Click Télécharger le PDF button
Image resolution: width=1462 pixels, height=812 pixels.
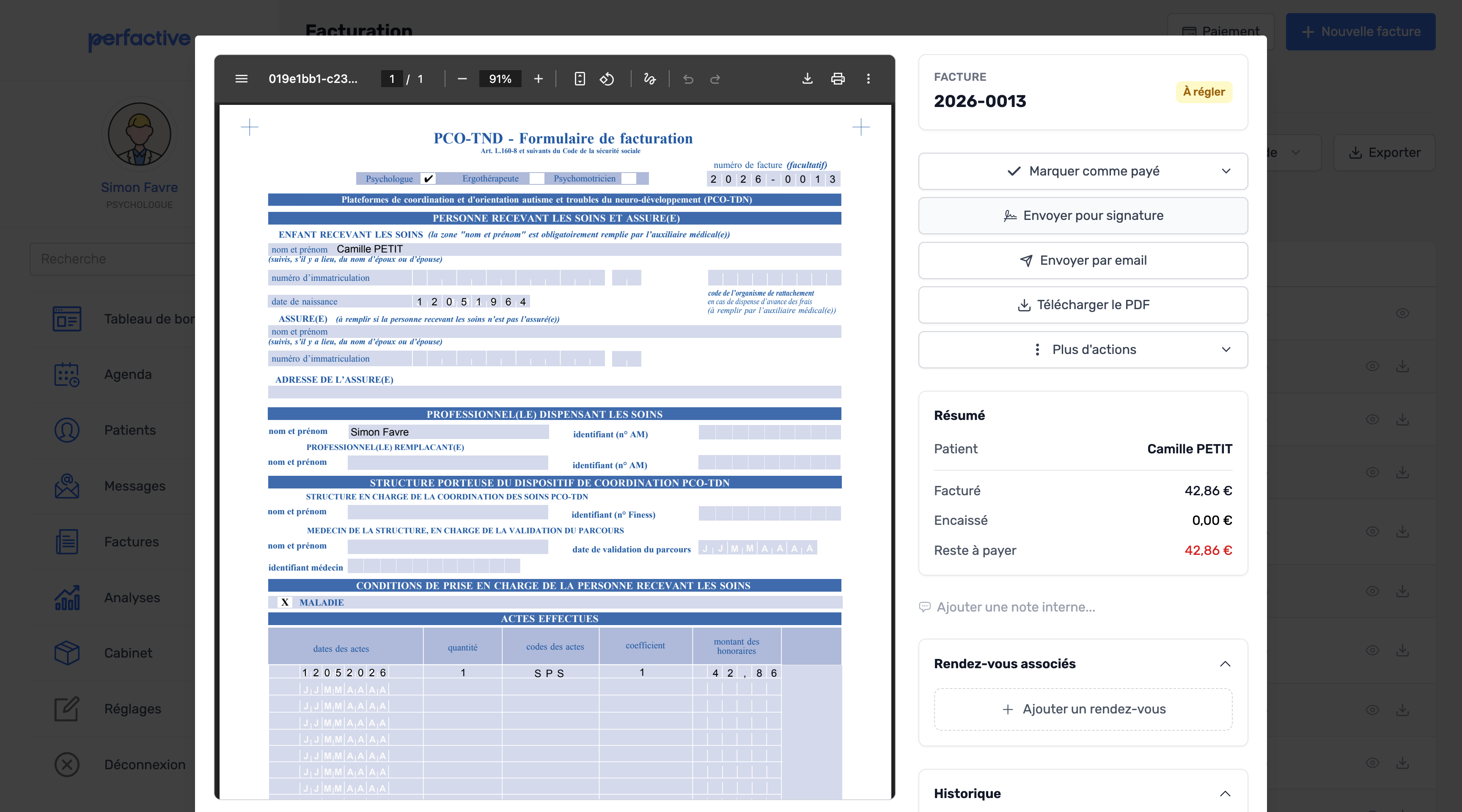(x=1083, y=305)
